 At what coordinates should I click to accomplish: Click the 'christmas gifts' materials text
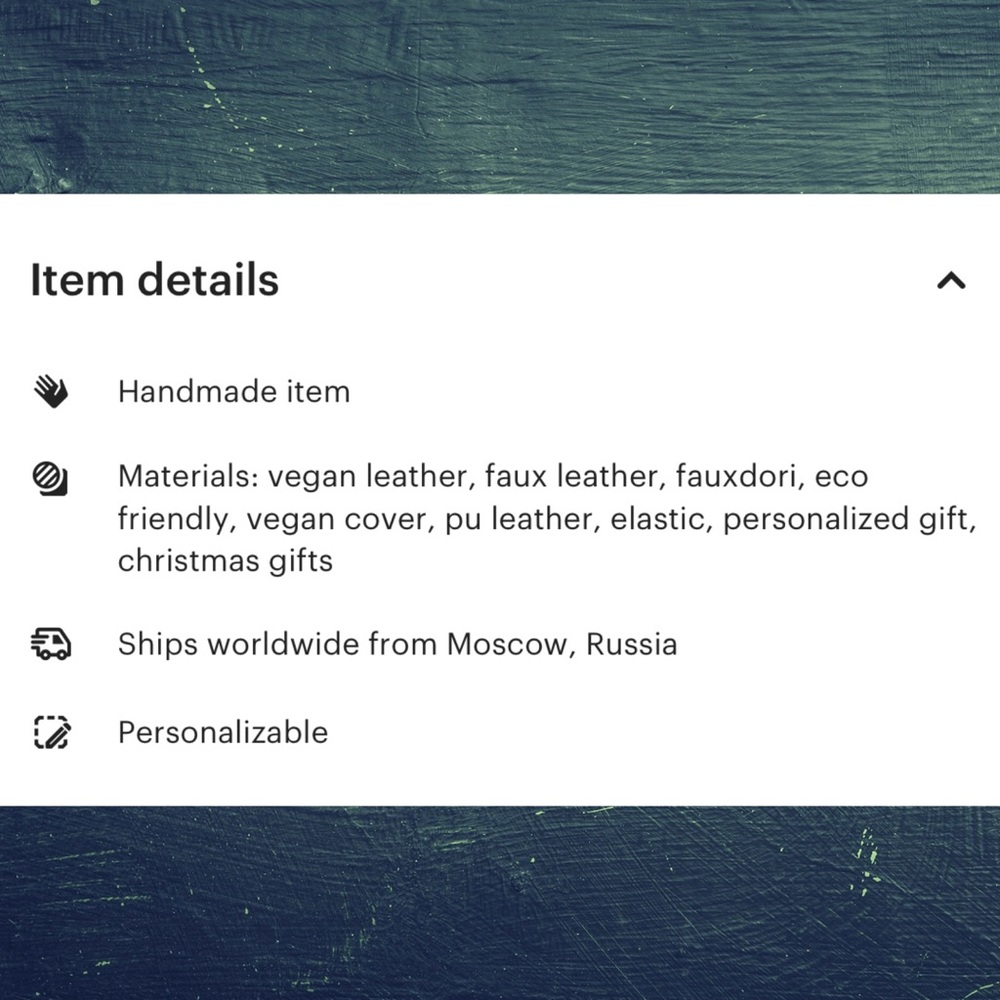(x=225, y=561)
